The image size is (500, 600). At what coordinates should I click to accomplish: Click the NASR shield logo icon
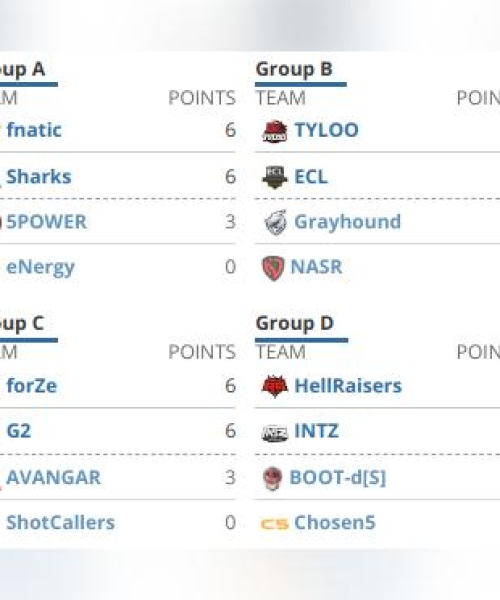tap(273, 268)
